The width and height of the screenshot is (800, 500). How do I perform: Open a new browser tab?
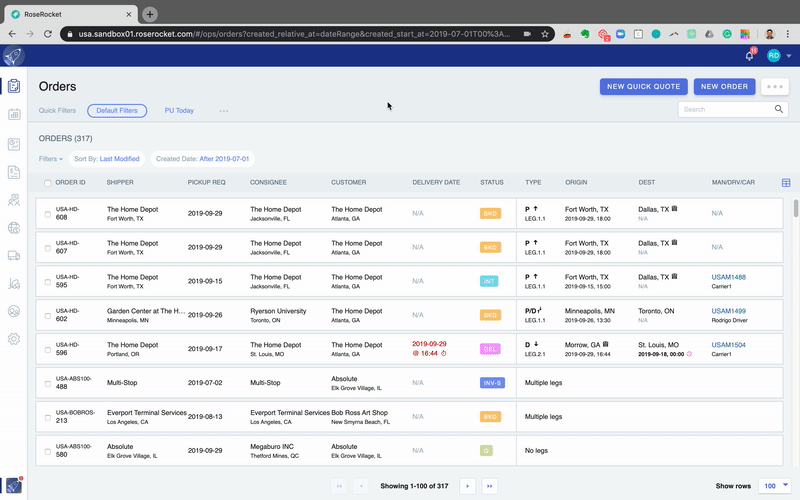(149, 14)
